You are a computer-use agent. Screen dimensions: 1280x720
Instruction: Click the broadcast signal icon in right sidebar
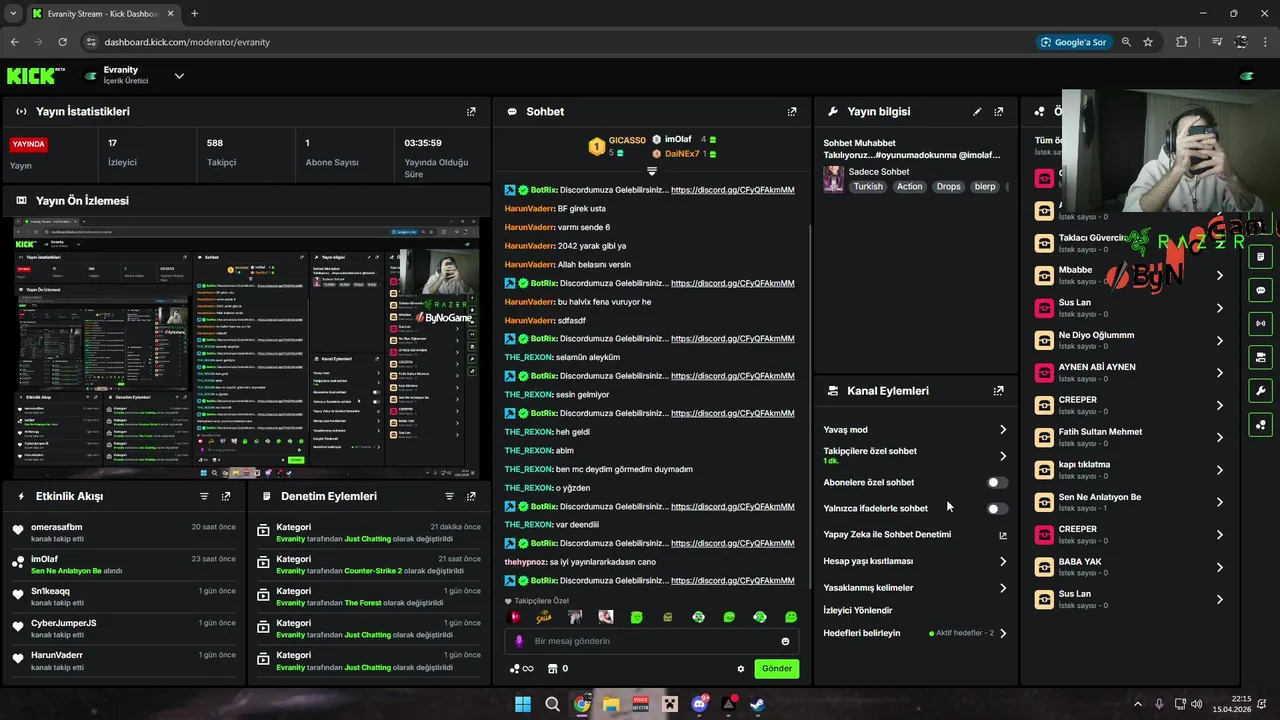click(1260, 323)
